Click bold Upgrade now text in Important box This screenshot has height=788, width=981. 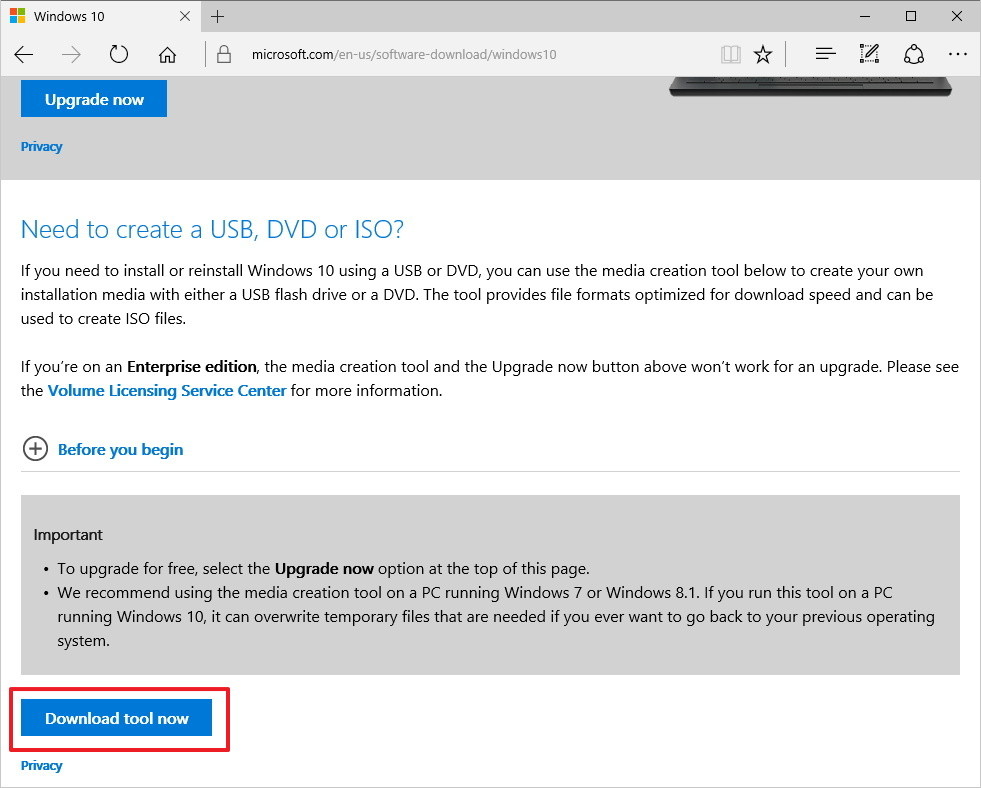[x=324, y=568]
